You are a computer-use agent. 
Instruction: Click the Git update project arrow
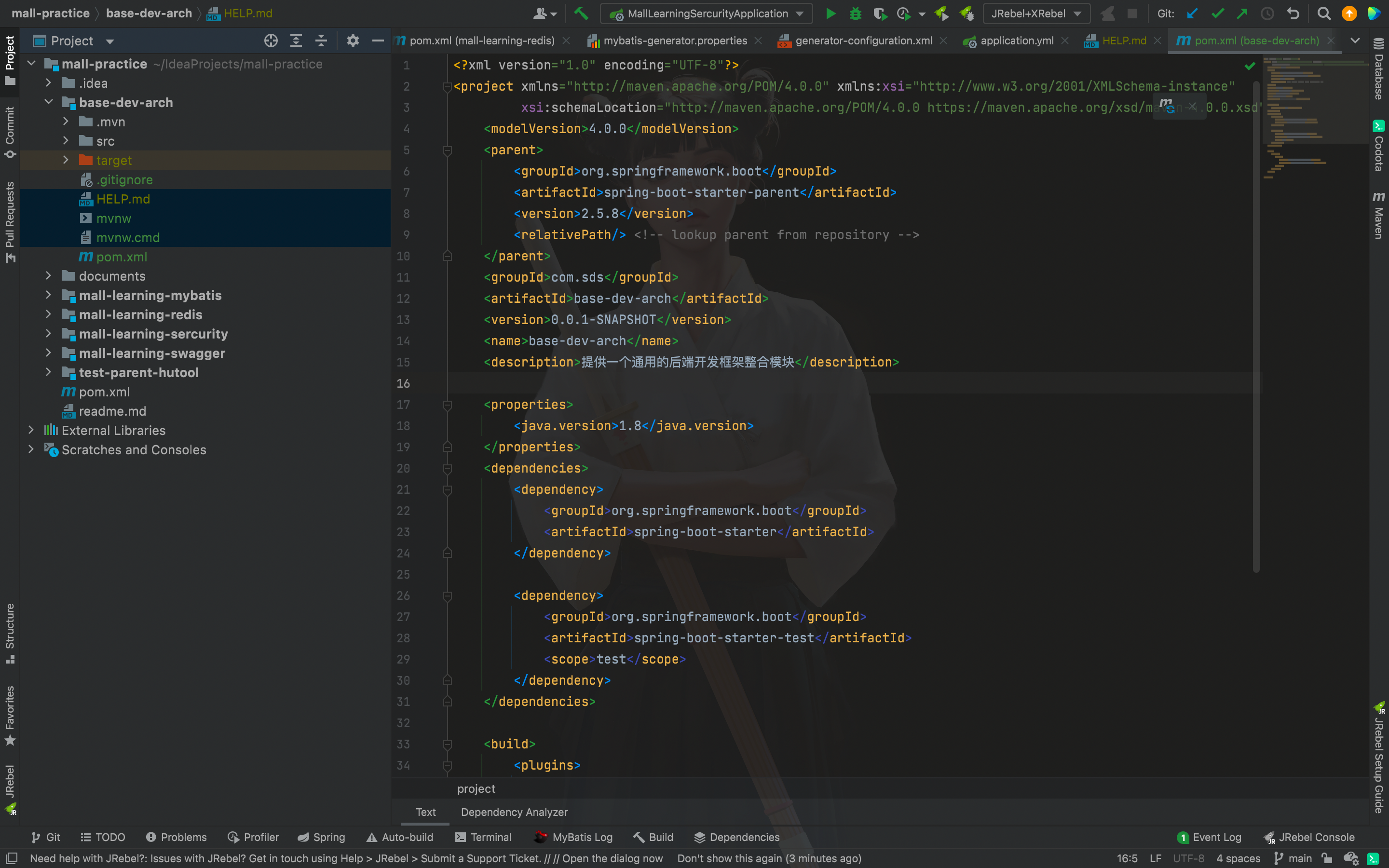tap(1192, 13)
